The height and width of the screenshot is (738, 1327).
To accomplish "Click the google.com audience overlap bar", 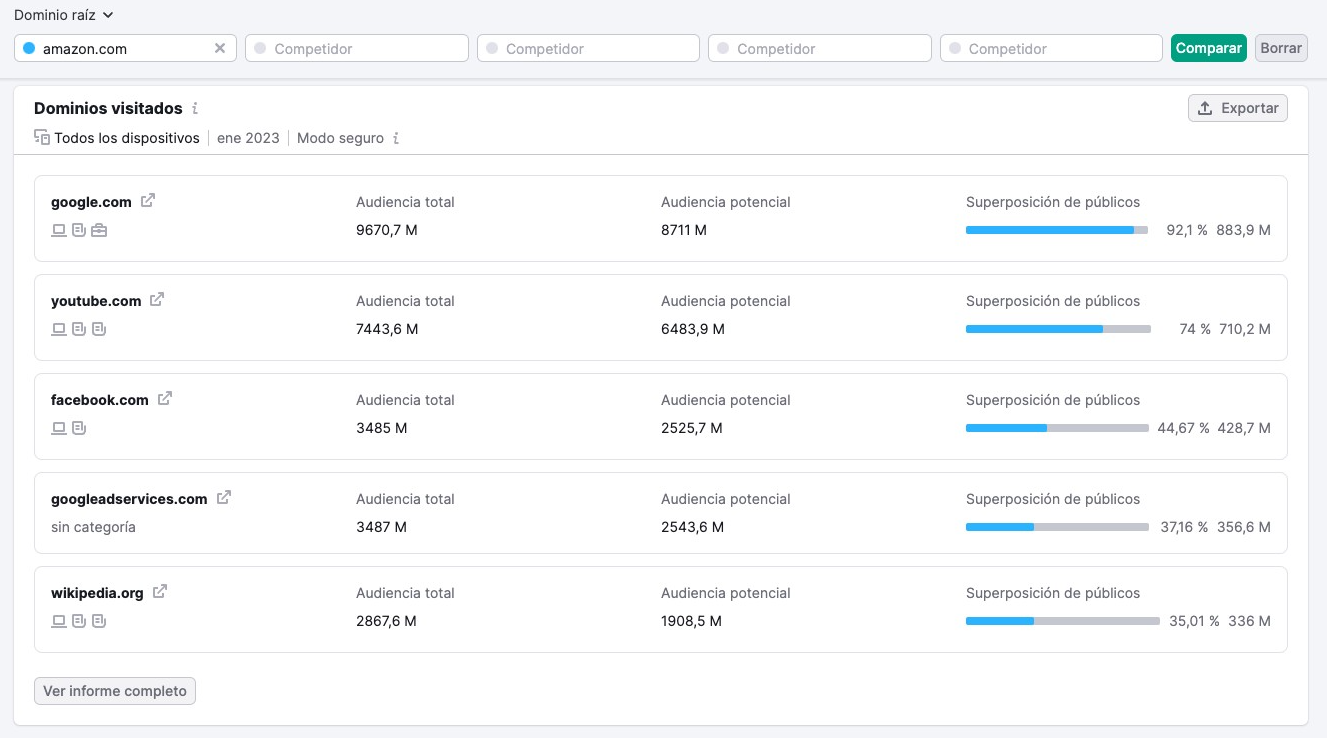I will pyautogui.click(x=1057, y=230).
